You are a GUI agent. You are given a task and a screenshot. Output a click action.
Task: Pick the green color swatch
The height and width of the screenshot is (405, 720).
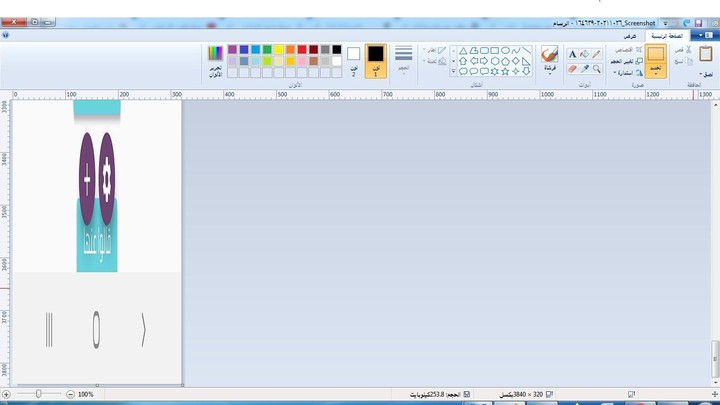(x=267, y=50)
